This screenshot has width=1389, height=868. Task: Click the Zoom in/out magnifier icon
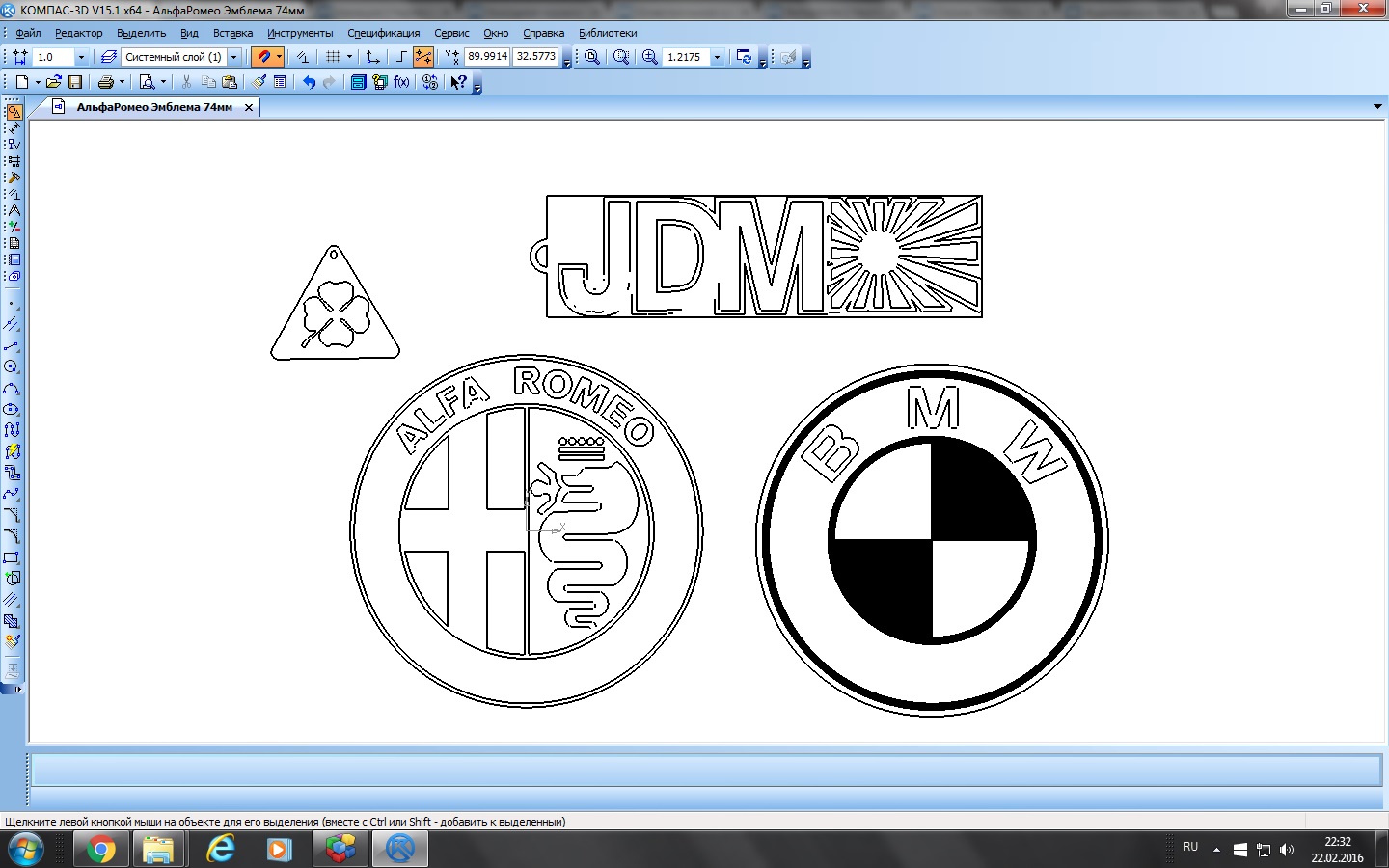point(650,57)
